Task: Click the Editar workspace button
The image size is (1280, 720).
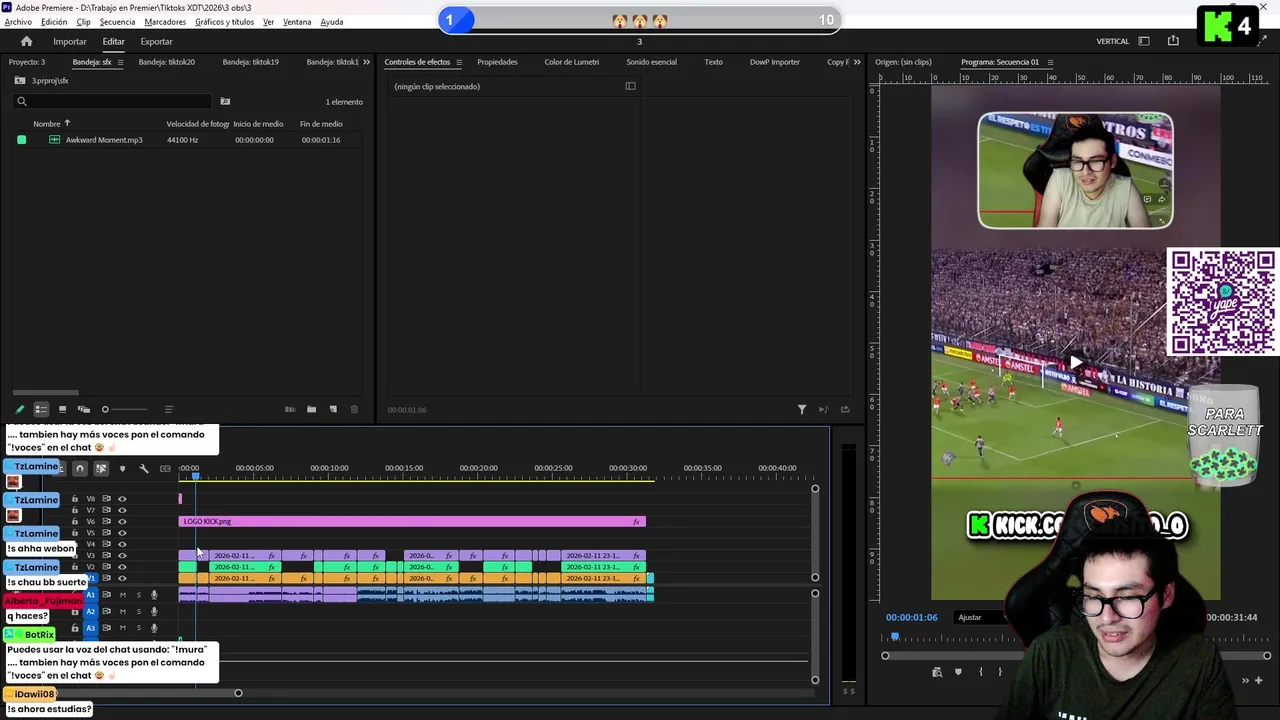Action: click(x=113, y=41)
